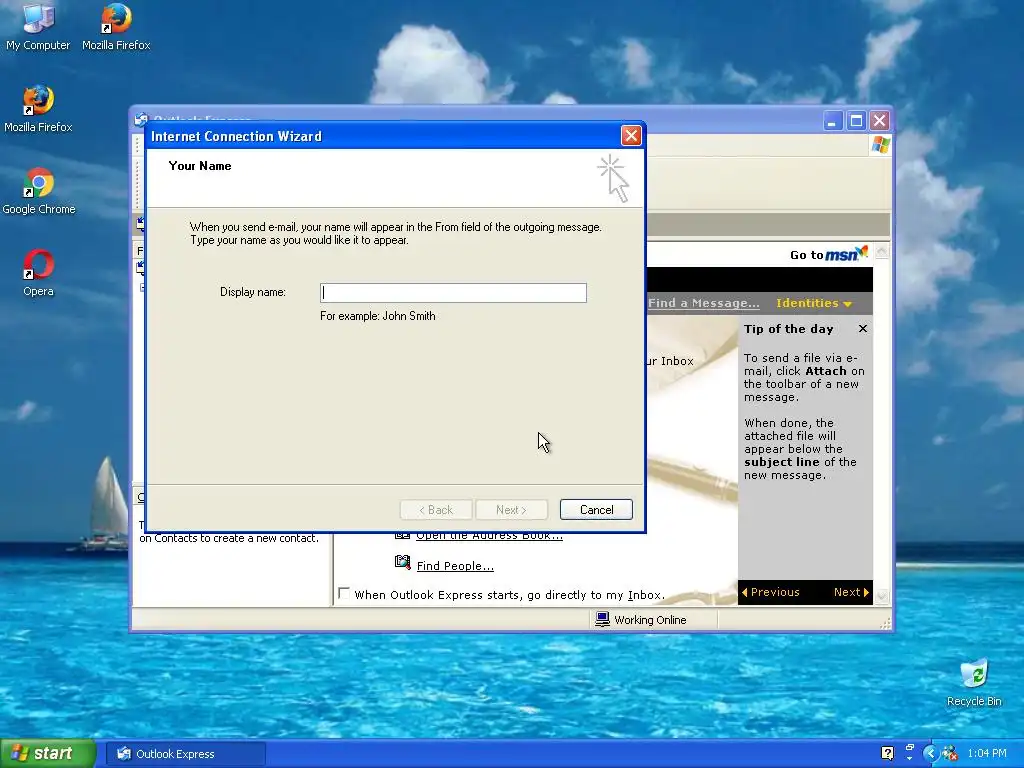
Task: Minimize the Outlook Express window
Action: pos(833,121)
